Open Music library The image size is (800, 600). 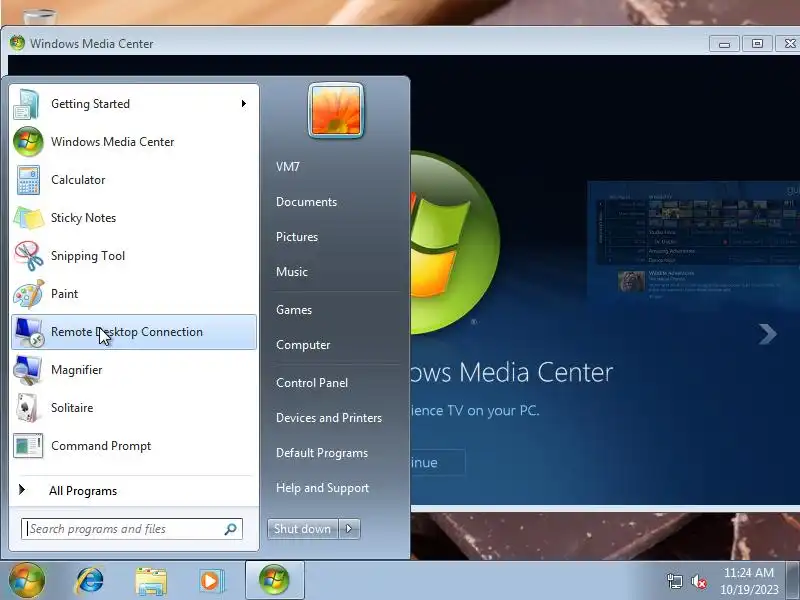coord(292,272)
